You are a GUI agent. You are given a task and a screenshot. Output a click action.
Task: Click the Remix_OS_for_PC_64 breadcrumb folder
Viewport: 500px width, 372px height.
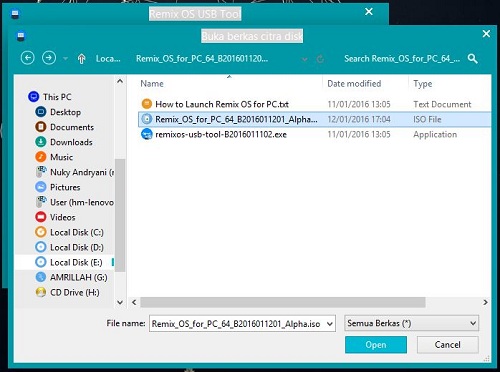click(x=202, y=59)
